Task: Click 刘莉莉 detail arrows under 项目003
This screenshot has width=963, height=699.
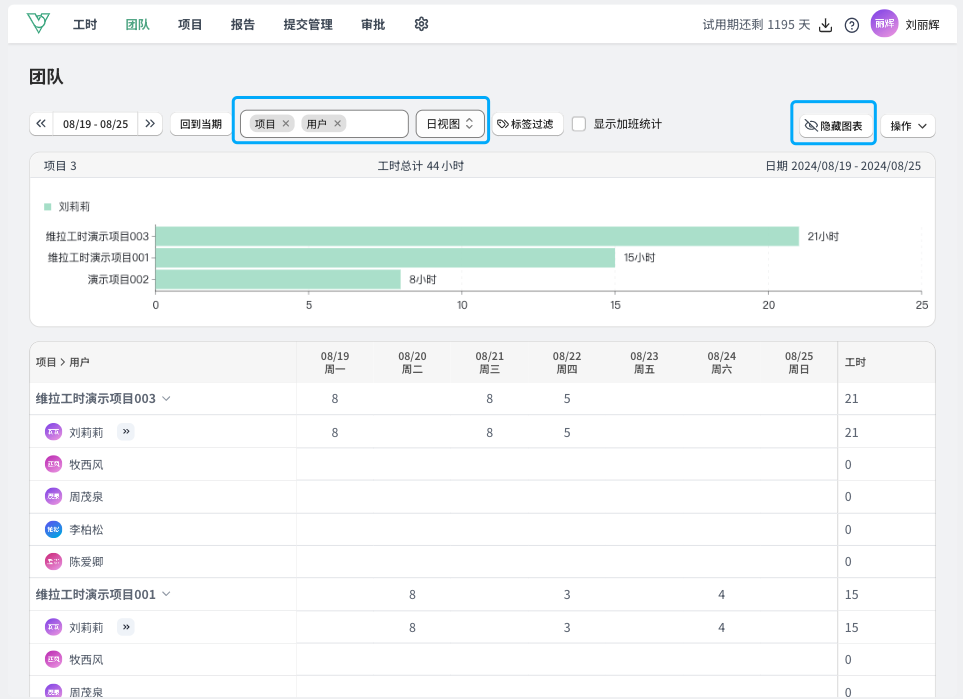Action: click(x=126, y=432)
